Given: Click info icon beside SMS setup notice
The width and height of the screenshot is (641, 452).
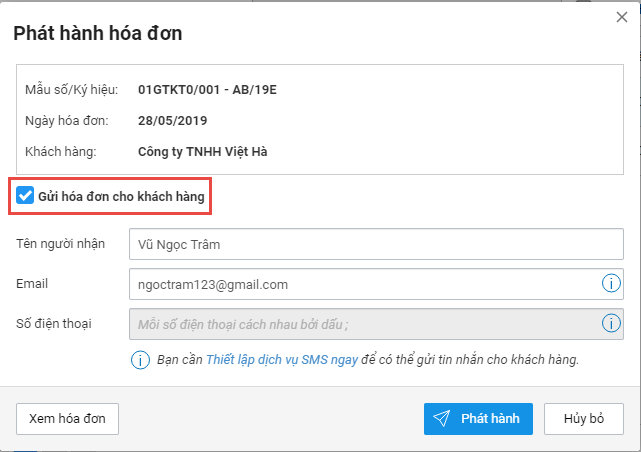Looking at the screenshot, I should tap(140, 360).
